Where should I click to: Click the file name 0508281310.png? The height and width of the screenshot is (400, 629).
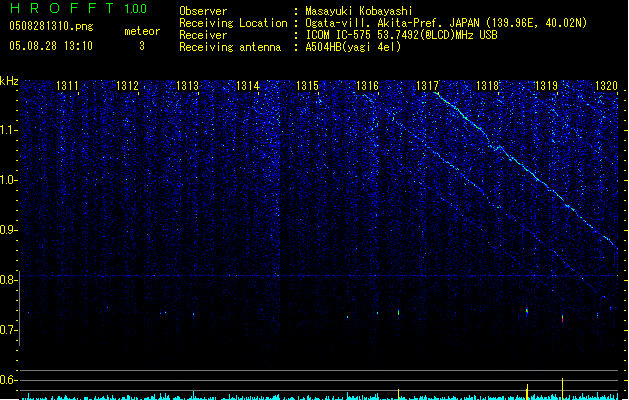[x=38, y=28]
